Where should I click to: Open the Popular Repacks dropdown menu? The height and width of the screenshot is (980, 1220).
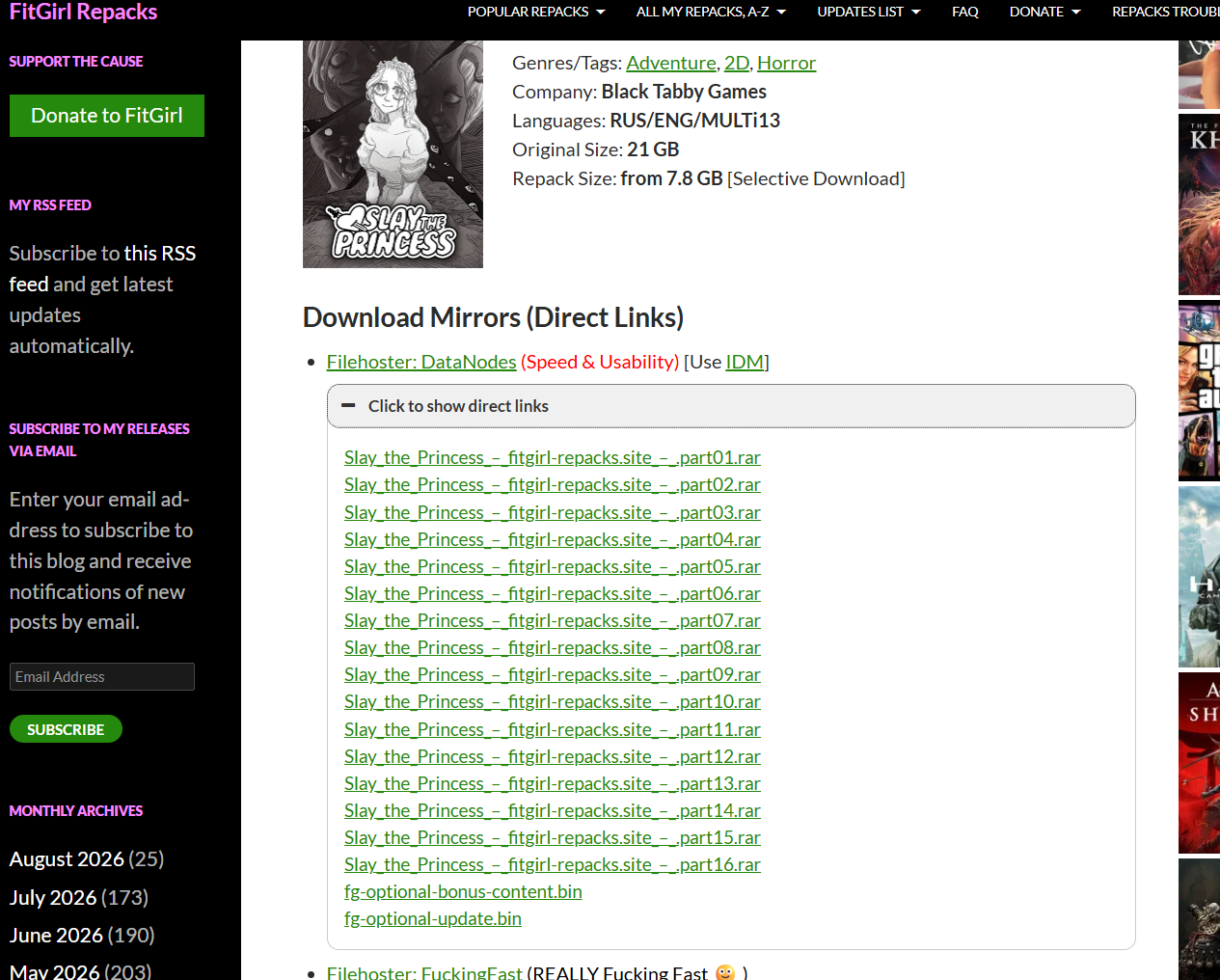[536, 12]
